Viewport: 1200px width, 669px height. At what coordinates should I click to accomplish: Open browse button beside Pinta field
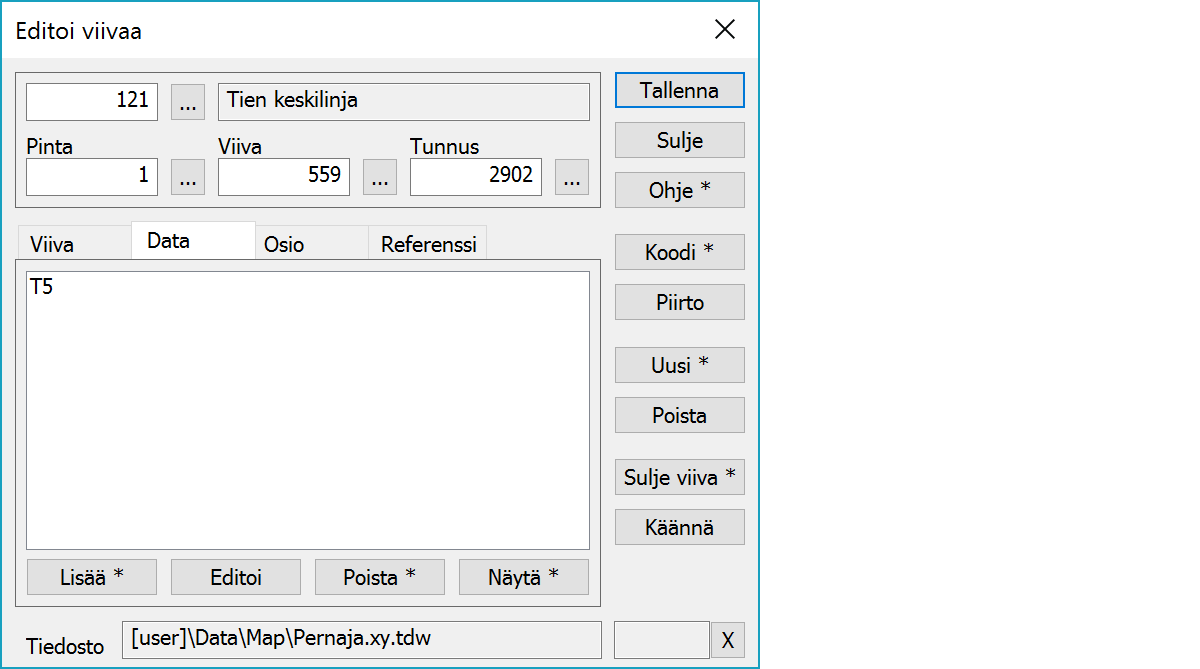click(188, 177)
